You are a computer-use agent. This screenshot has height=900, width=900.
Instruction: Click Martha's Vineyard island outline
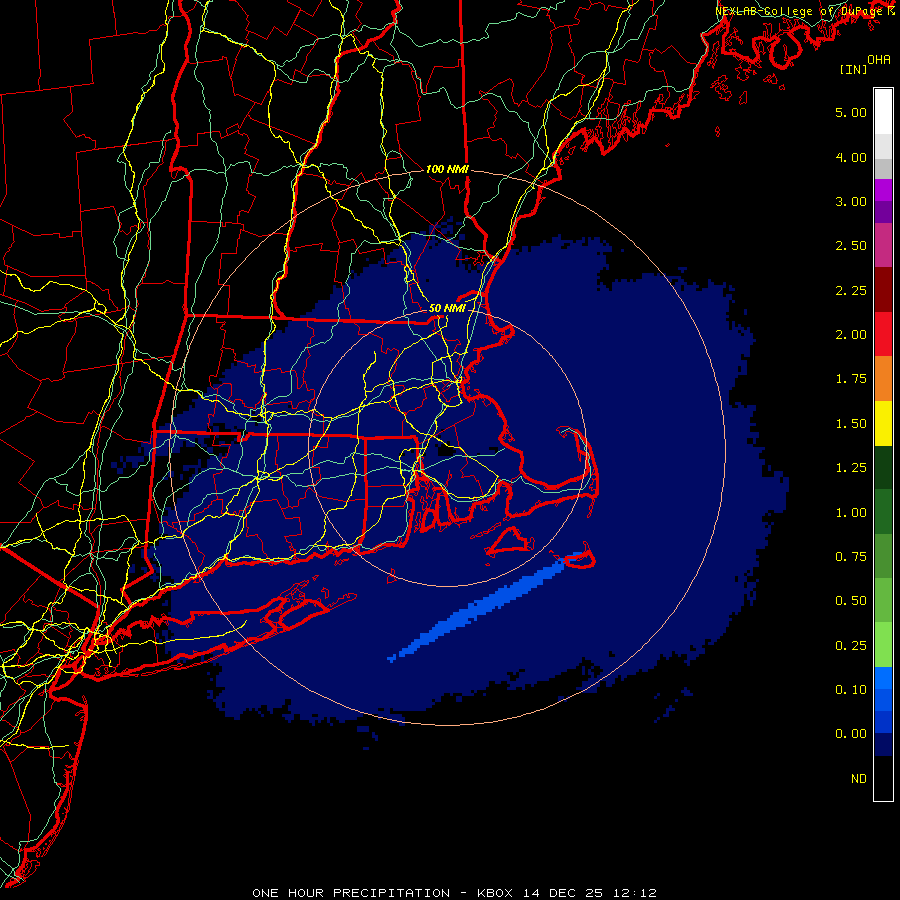510,541
